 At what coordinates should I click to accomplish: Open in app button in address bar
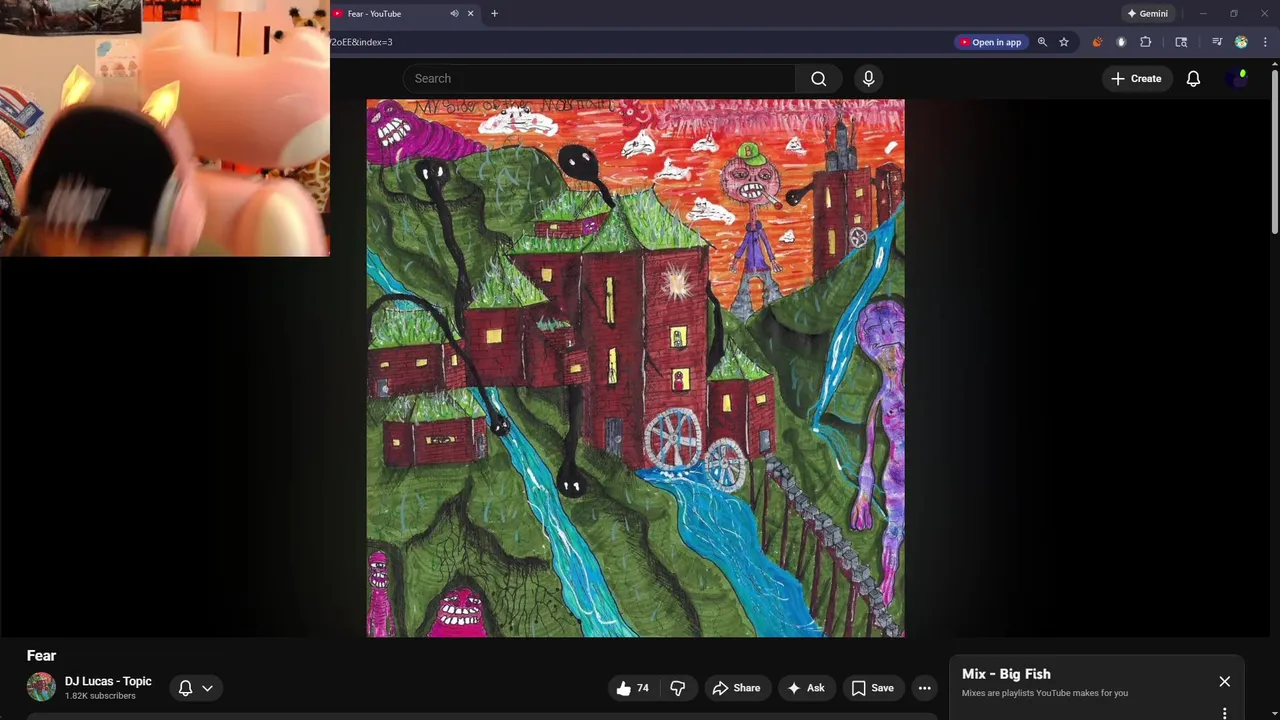pos(990,42)
